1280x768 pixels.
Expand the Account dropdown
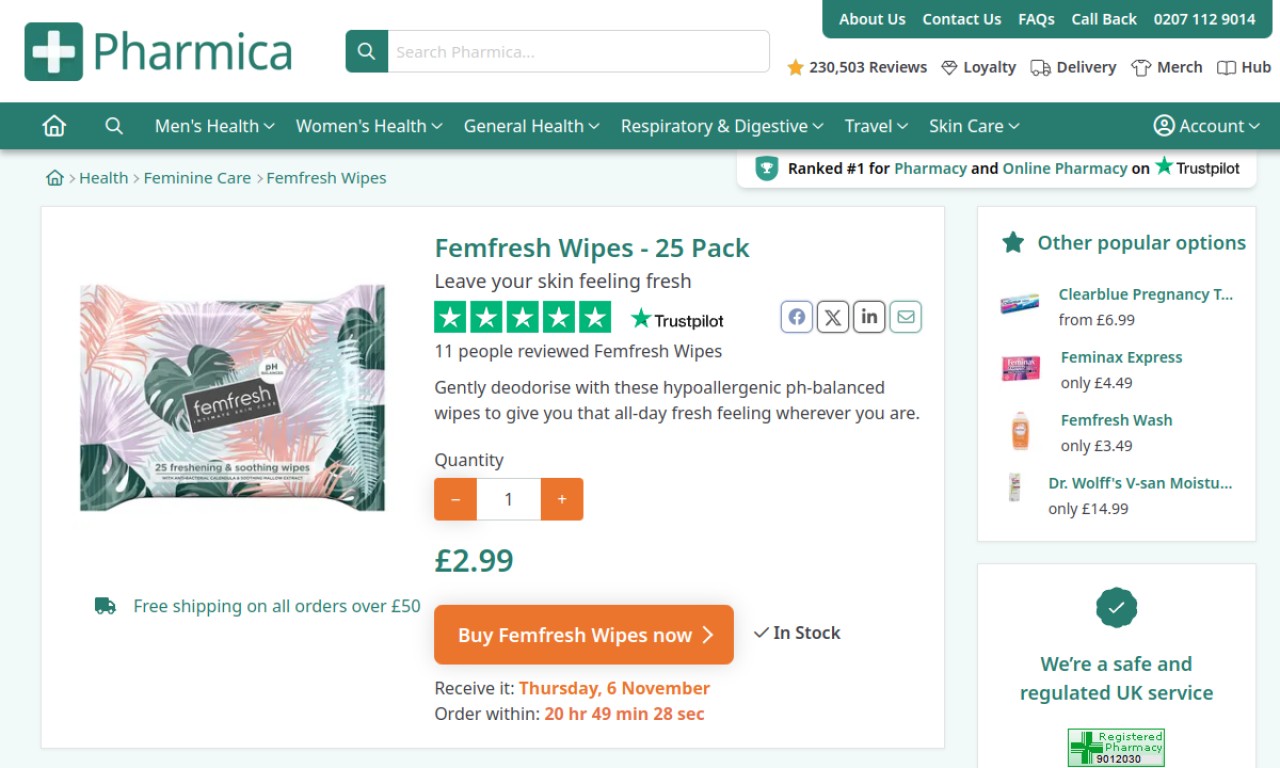(1206, 126)
